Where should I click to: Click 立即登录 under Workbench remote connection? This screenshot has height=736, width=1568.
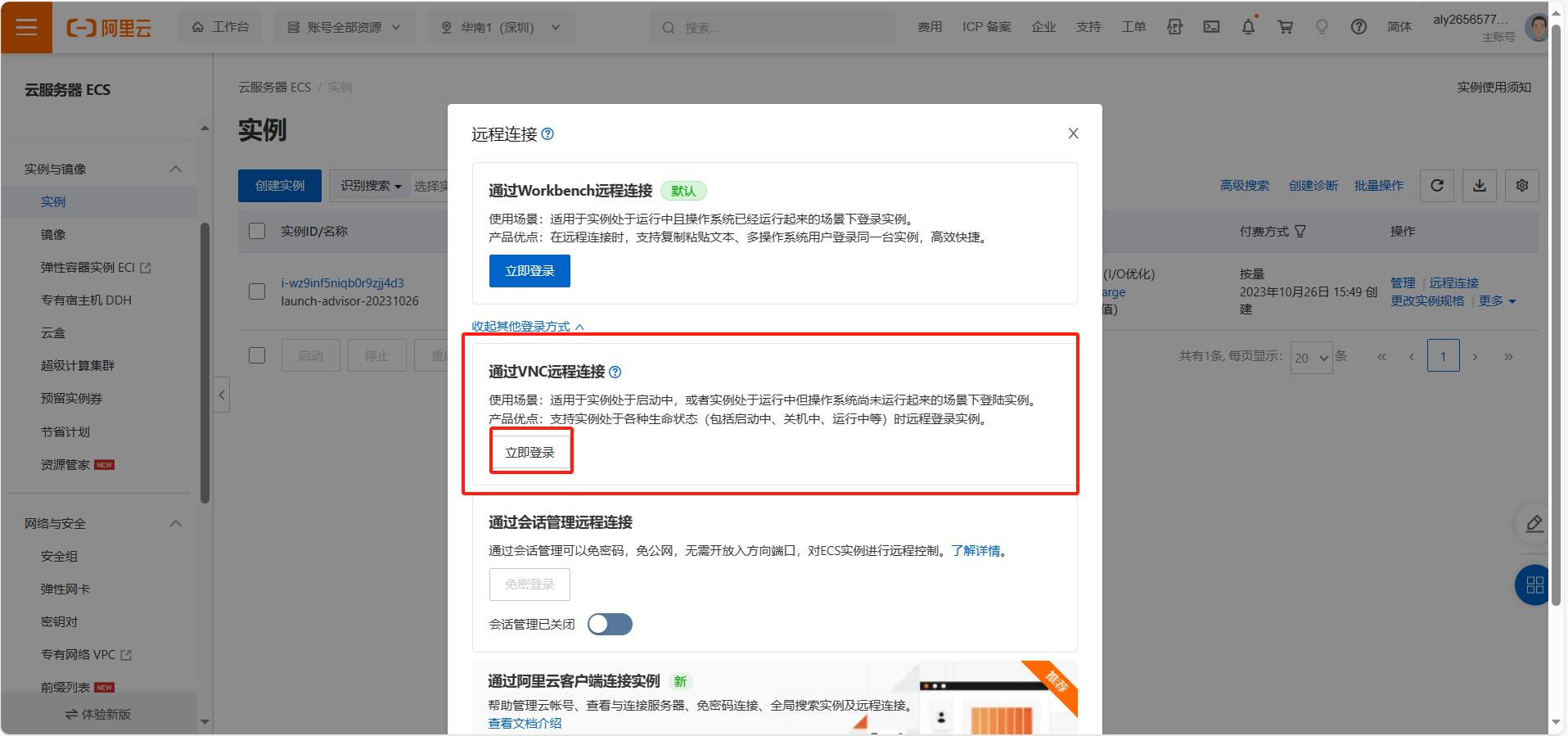point(529,271)
